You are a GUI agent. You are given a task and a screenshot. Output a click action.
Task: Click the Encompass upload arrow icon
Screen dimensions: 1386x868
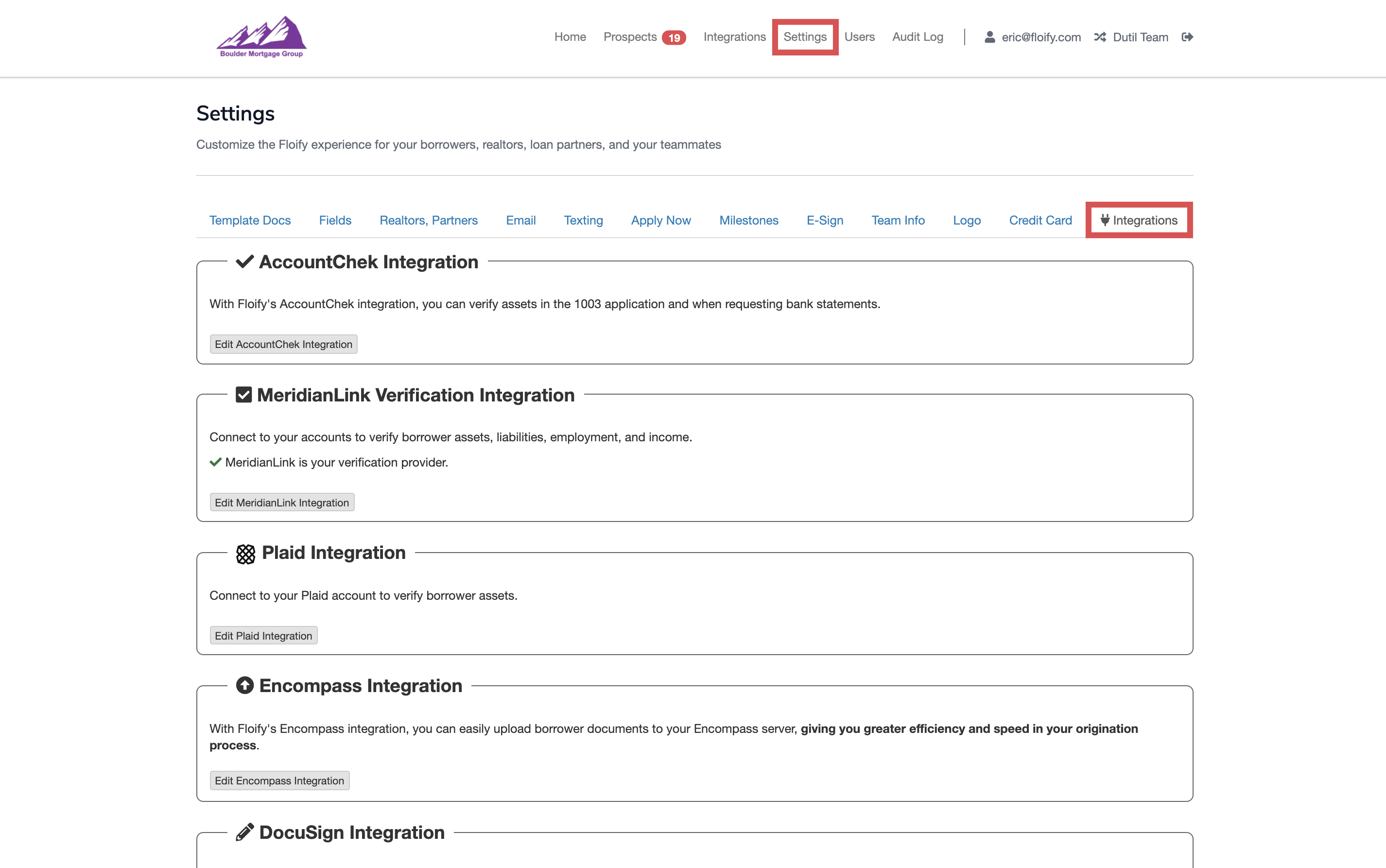coord(245,685)
